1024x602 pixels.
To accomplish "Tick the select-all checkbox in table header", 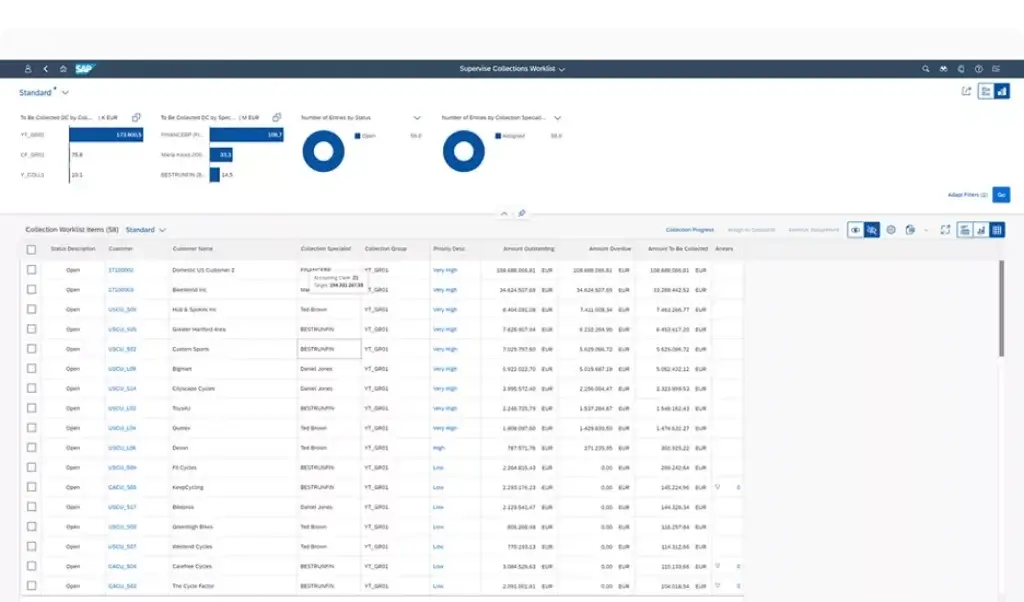I will point(31,249).
